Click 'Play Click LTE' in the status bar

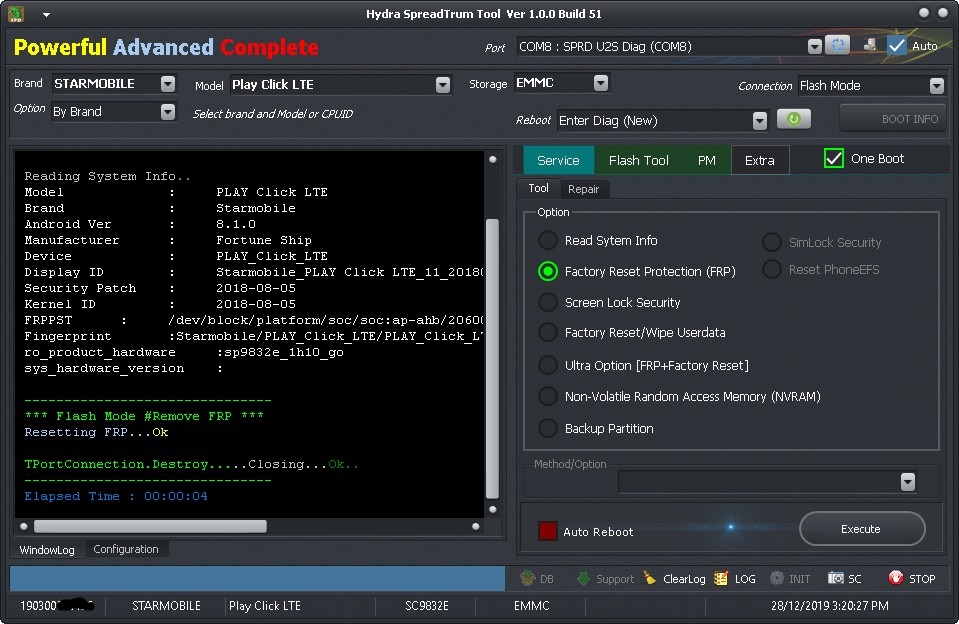tap(265, 606)
